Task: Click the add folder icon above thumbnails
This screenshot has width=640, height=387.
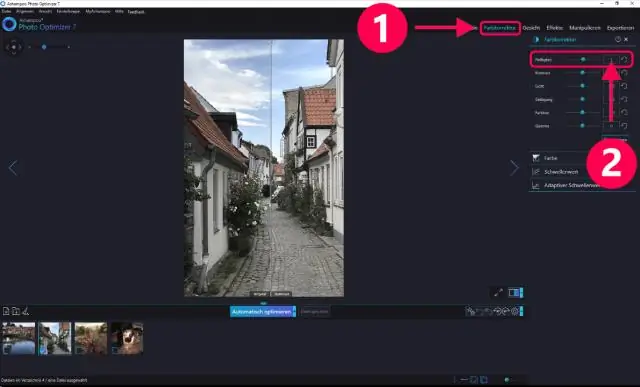Action: click(x=16, y=311)
